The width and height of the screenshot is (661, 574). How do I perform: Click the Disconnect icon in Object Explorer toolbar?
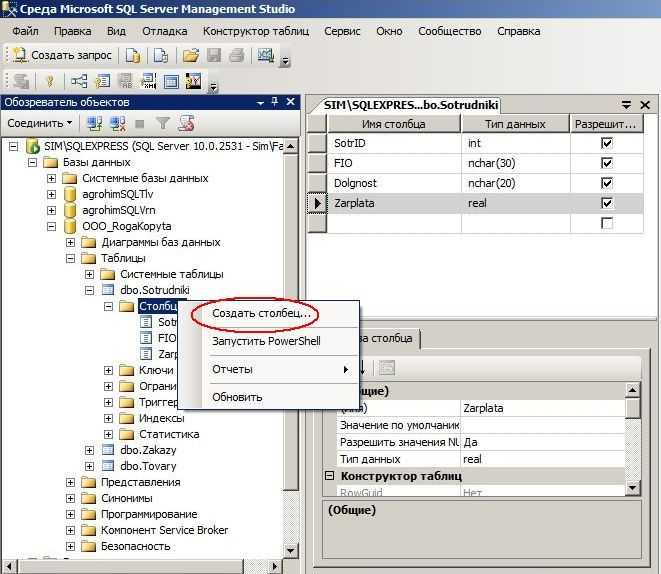[x=117, y=124]
